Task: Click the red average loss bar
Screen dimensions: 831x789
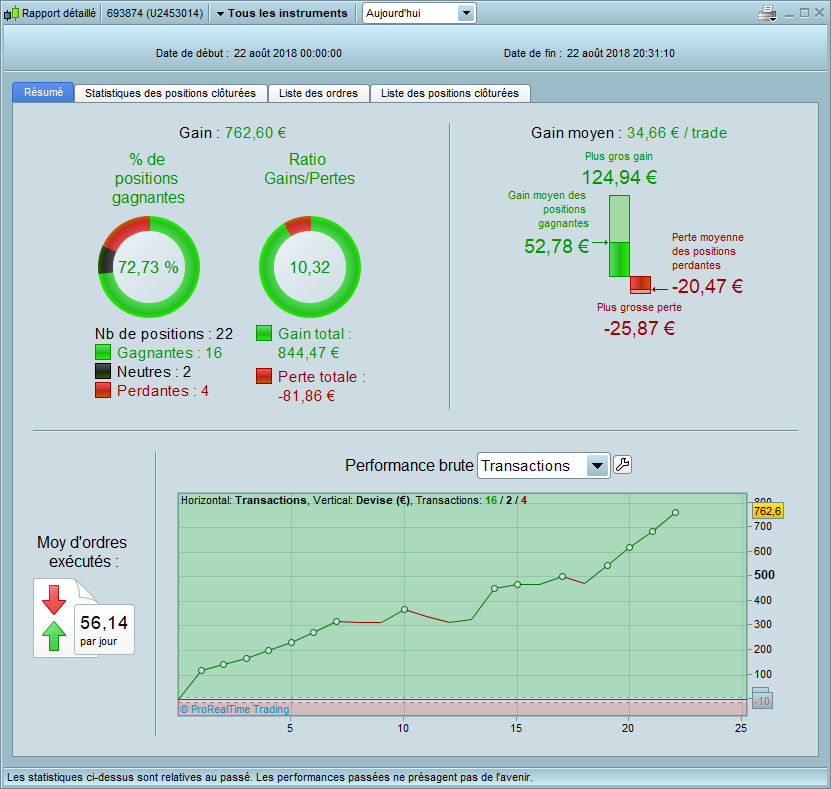Action: pos(640,285)
